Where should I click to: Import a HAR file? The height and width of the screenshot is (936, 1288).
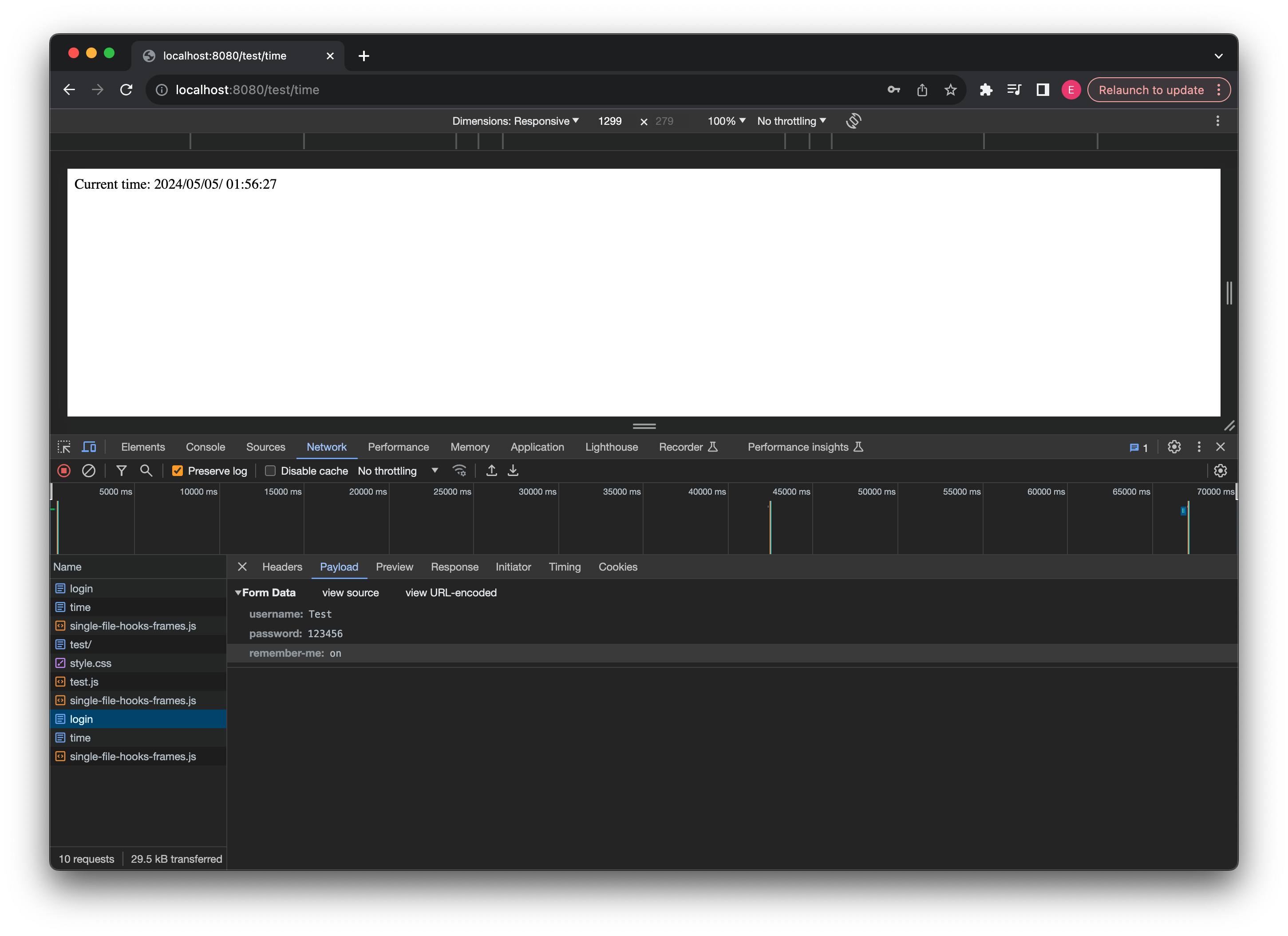(x=491, y=471)
